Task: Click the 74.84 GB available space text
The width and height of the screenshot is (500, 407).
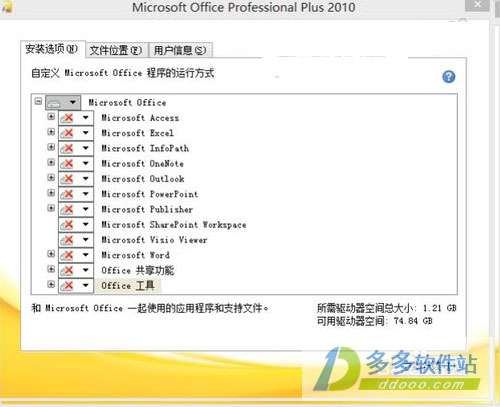Action: point(413,321)
